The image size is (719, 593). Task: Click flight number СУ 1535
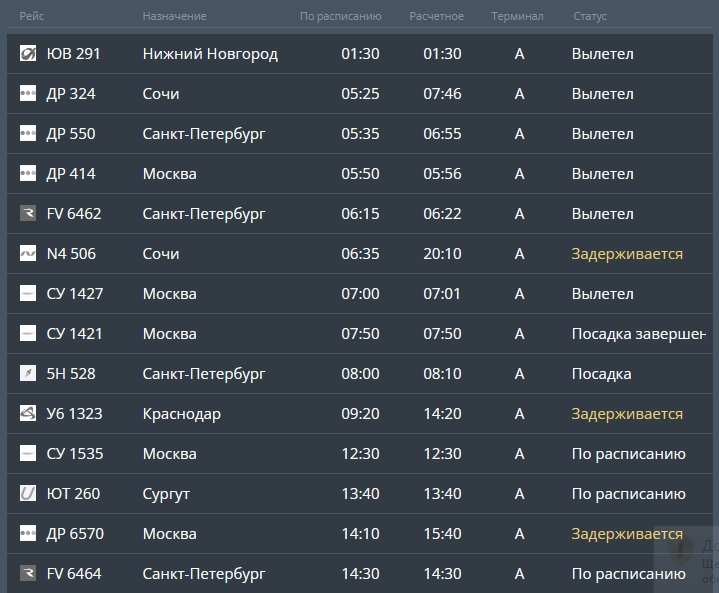click(x=75, y=454)
